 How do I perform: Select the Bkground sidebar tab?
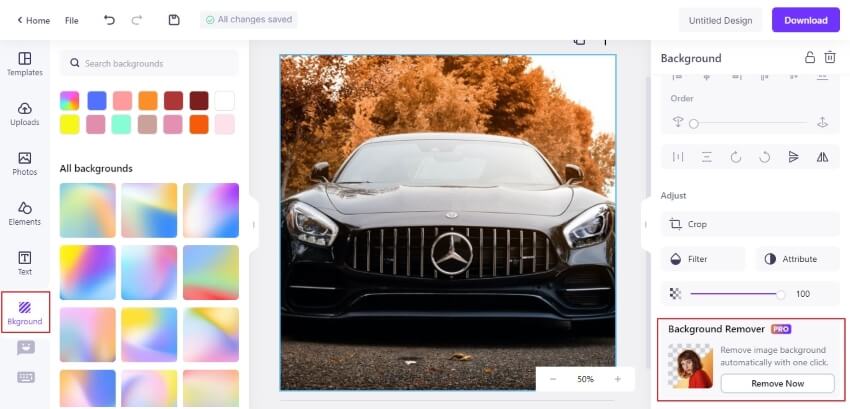25,313
